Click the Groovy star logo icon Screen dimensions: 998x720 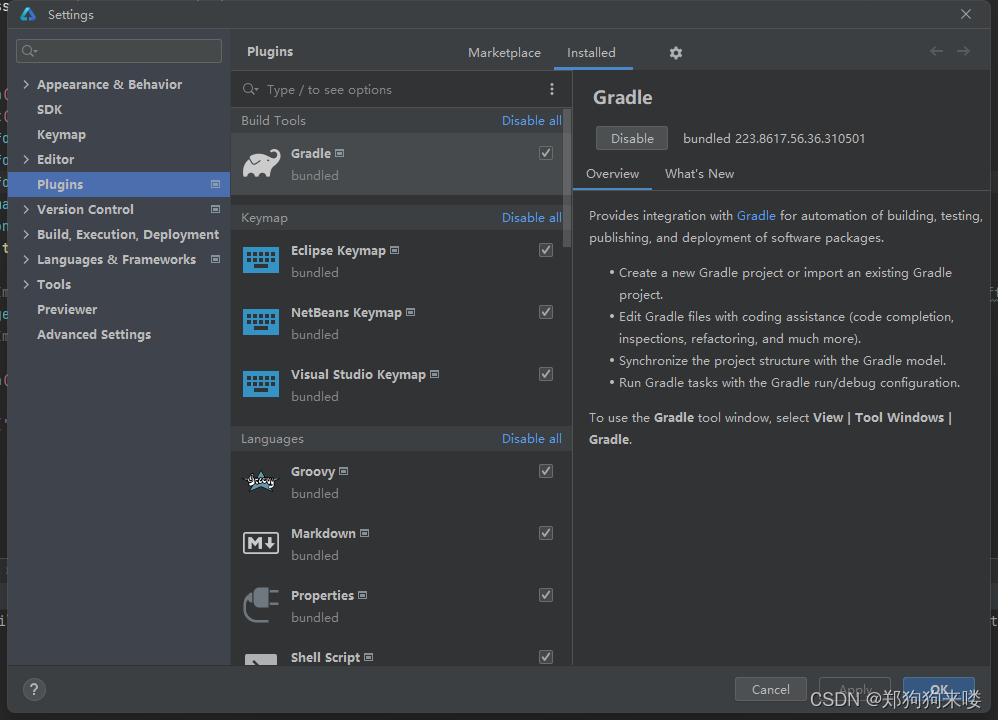click(261, 481)
